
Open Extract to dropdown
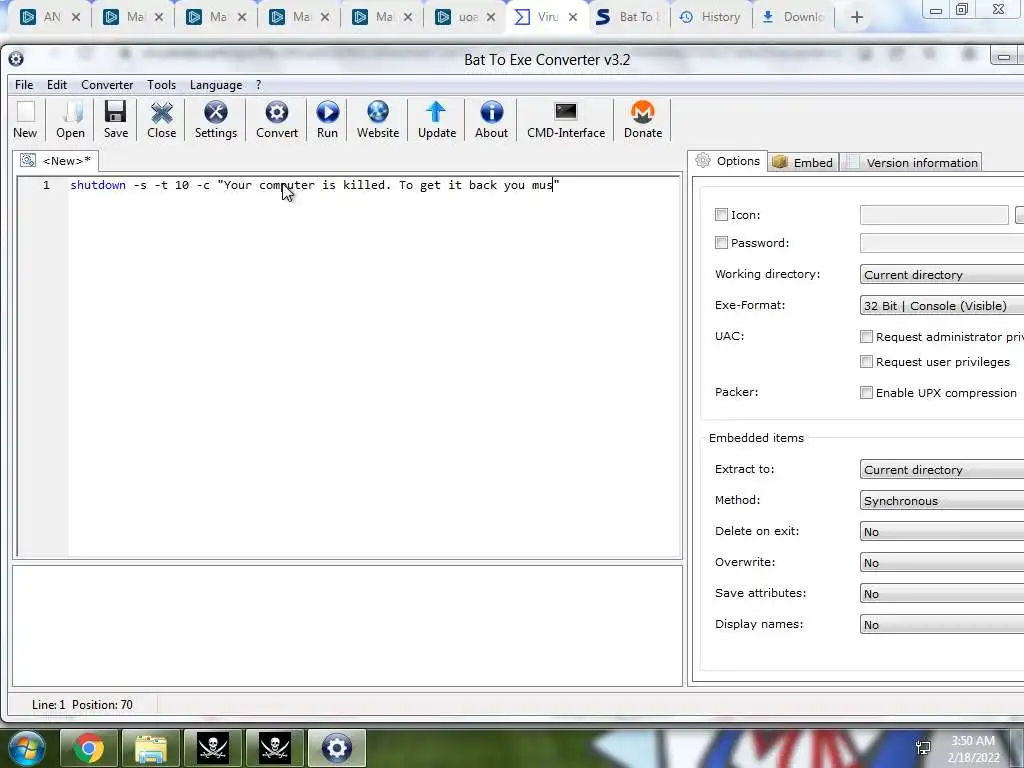[x=942, y=470]
